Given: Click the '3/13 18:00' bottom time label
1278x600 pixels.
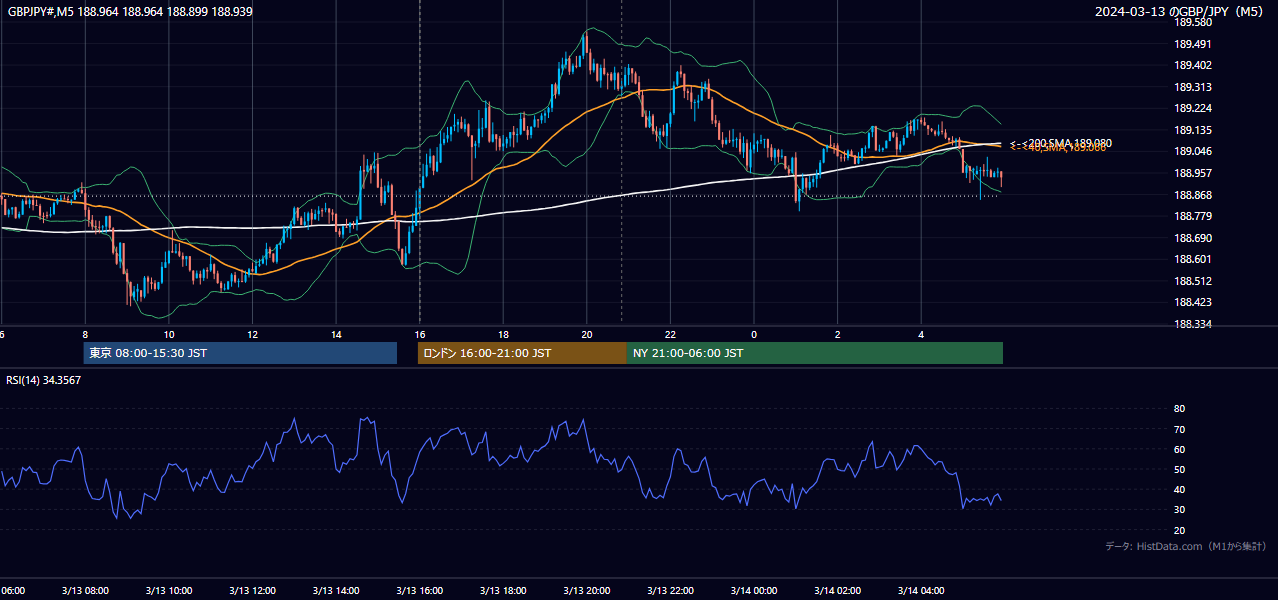Looking at the screenshot, I should 504,591.
